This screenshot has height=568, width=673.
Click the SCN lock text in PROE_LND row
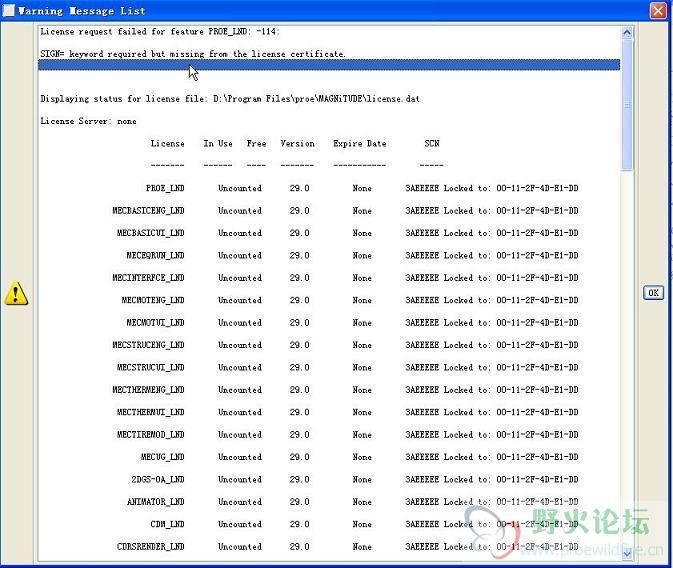491,188
